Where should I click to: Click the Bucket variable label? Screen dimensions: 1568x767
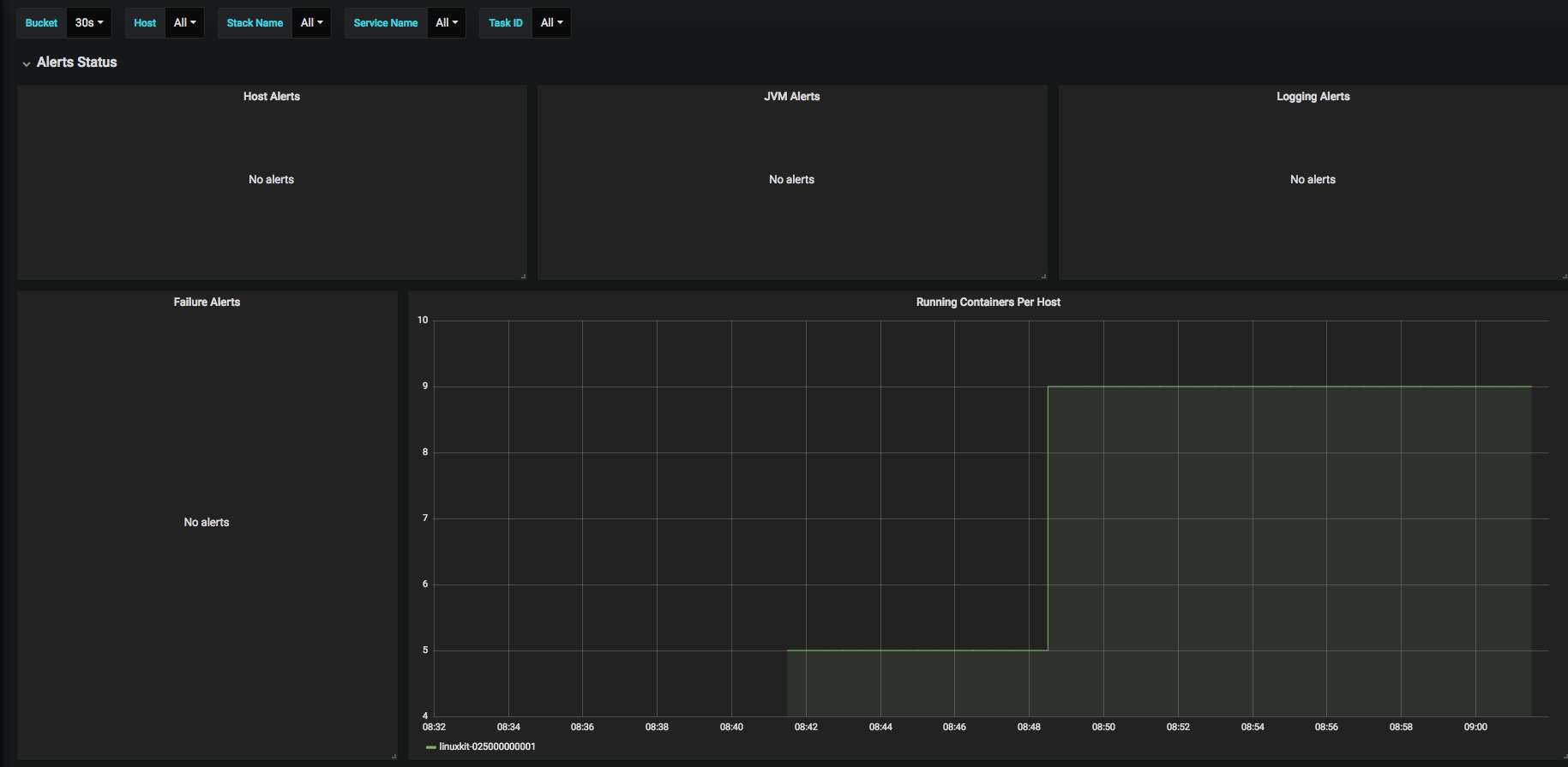41,23
